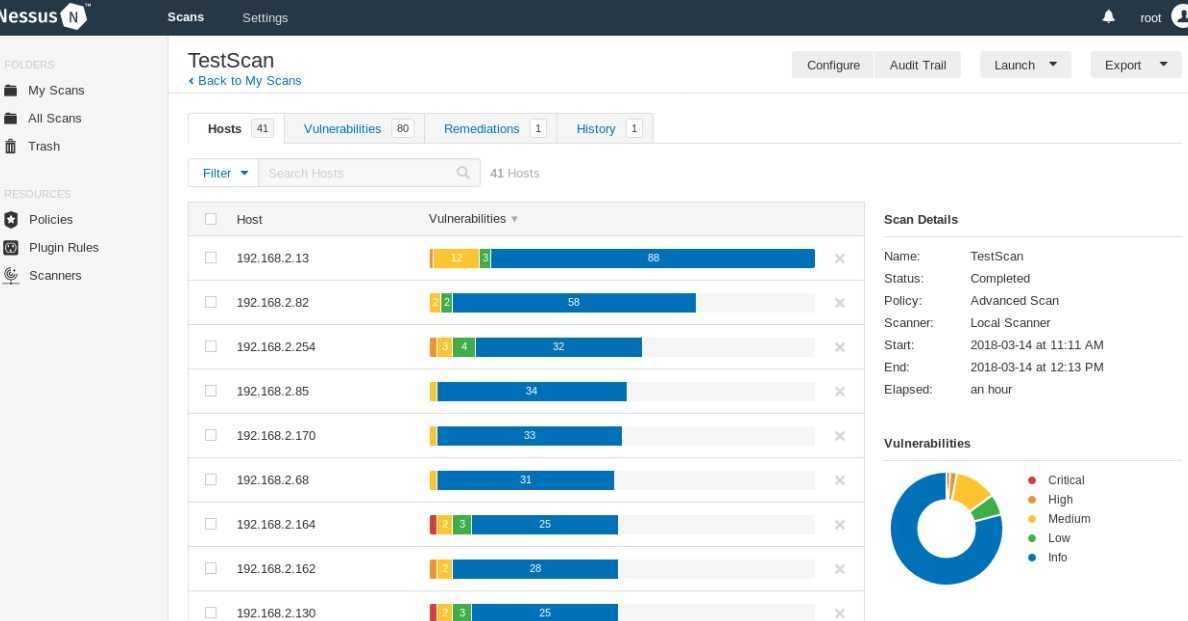Click the notifications bell icon
The width and height of the screenshot is (1188, 621).
[x=1109, y=17]
